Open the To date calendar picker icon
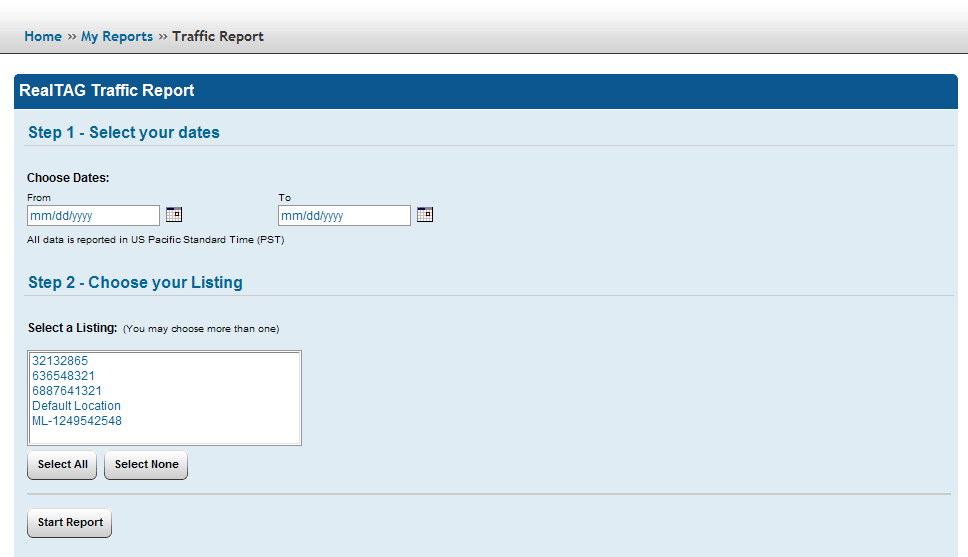The image size is (968, 557). click(425, 214)
